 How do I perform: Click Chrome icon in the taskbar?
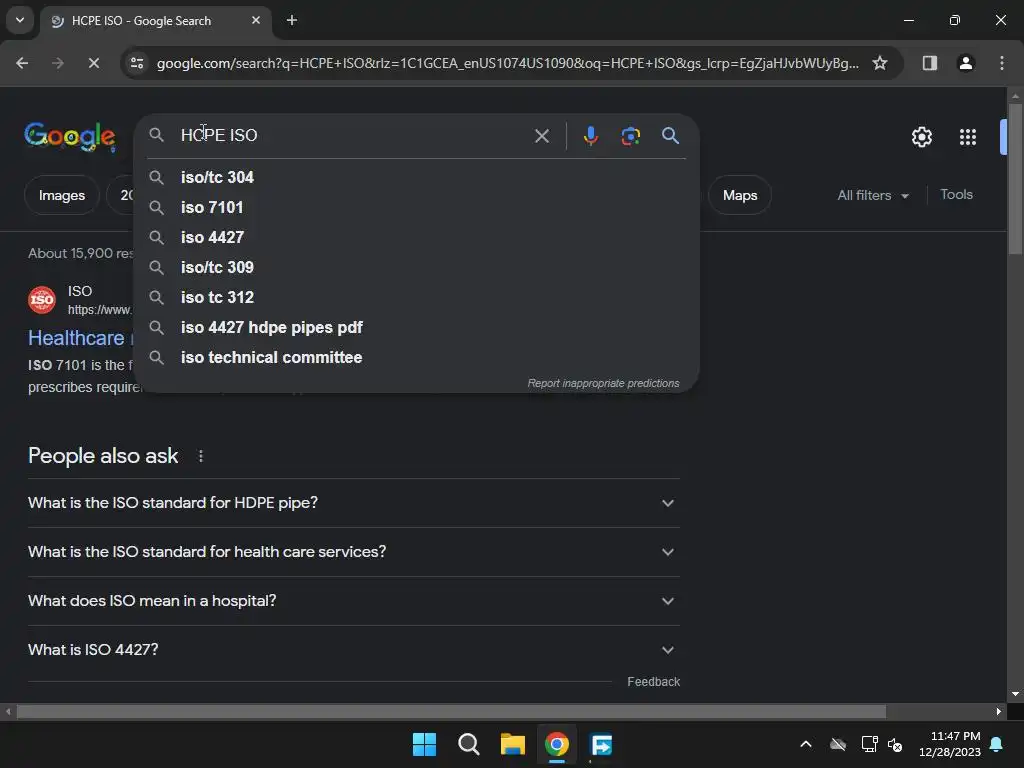(557, 744)
